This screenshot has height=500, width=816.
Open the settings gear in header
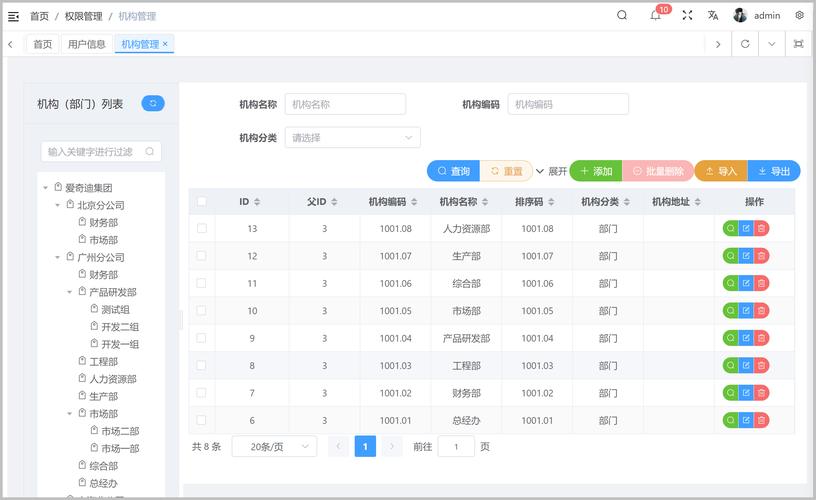pyautogui.click(x=799, y=15)
